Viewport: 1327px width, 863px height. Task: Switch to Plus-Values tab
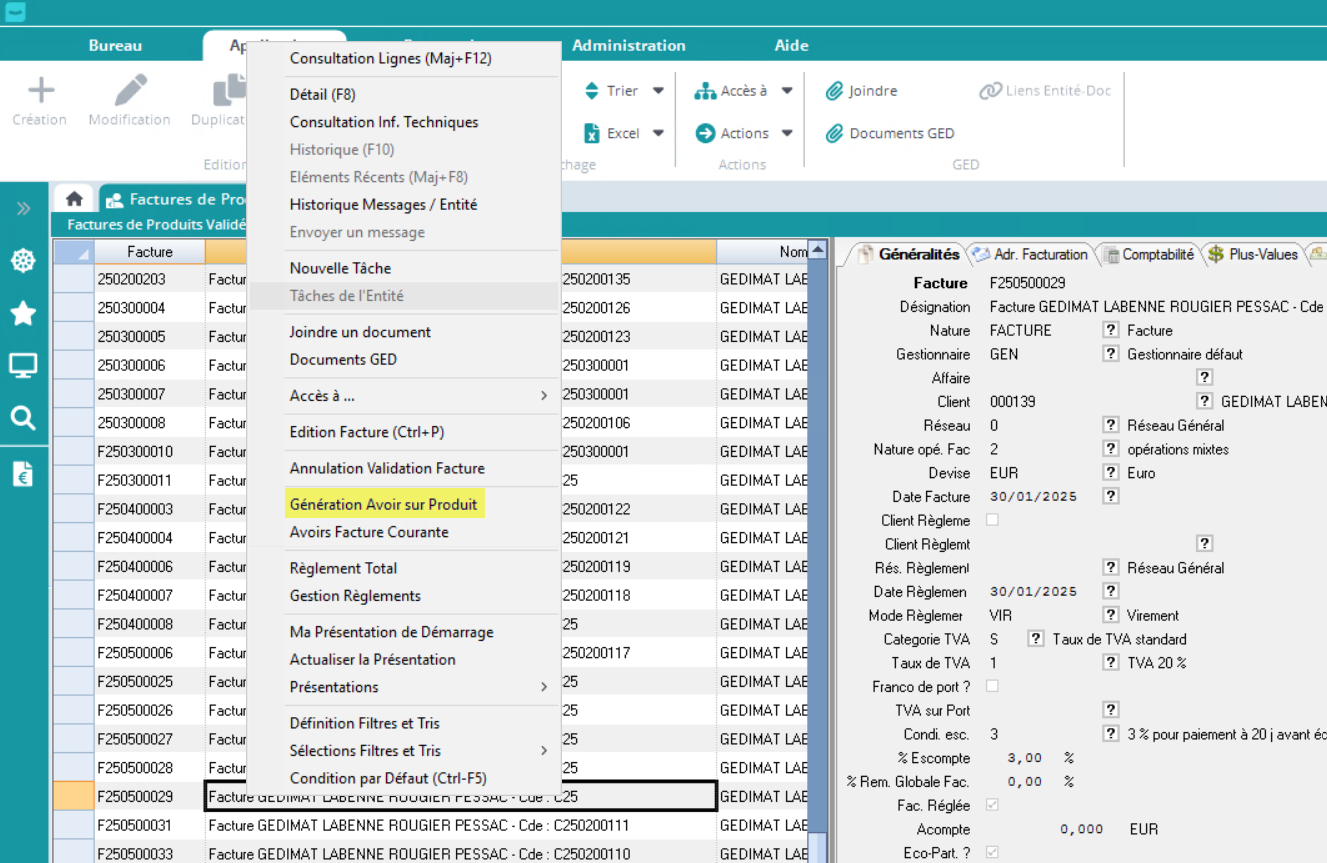pyautogui.click(x=1252, y=254)
